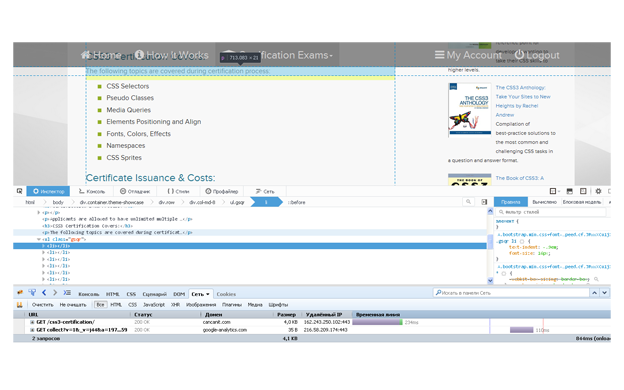Switch to Инспектор tab

(48, 191)
